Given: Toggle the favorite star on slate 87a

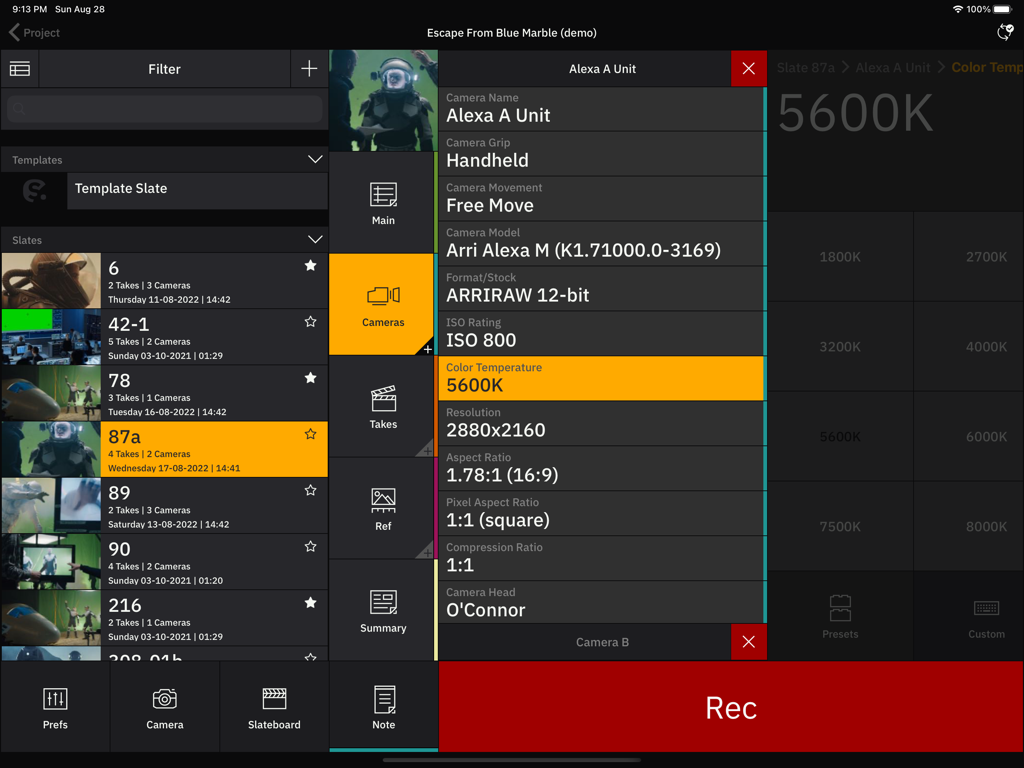Looking at the screenshot, I should tap(310, 434).
